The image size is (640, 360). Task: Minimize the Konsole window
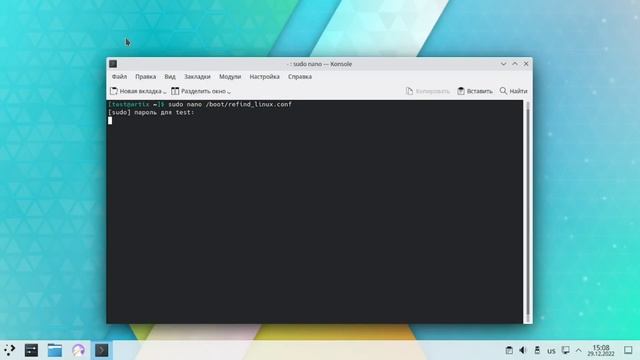[503, 64]
